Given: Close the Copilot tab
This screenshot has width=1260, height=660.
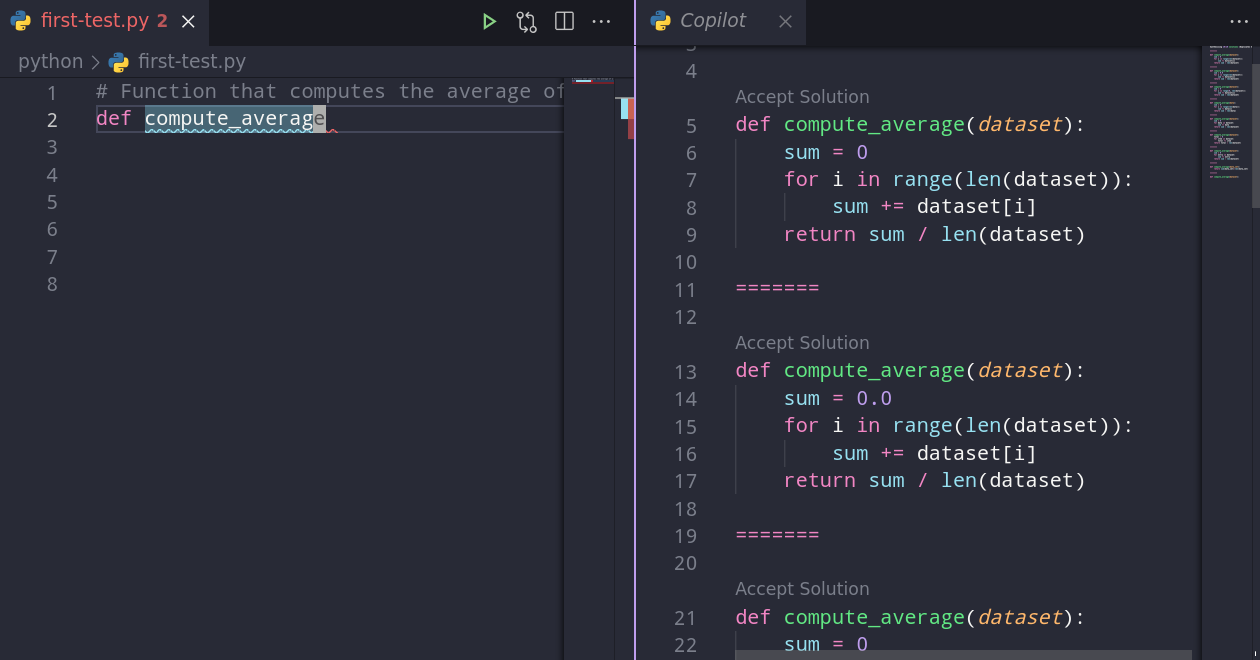Looking at the screenshot, I should click(785, 21).
